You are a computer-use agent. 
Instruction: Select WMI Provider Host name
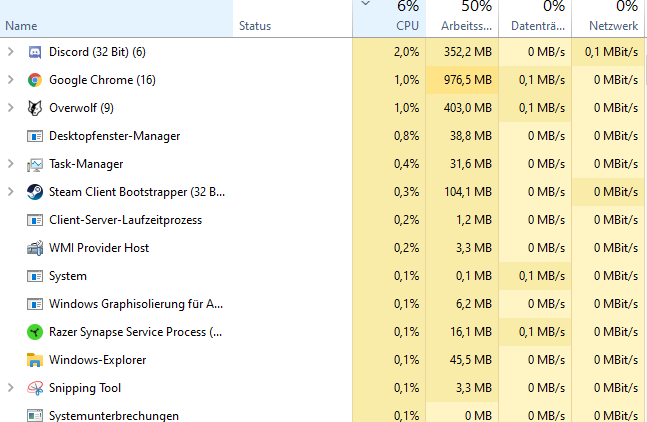99,248
